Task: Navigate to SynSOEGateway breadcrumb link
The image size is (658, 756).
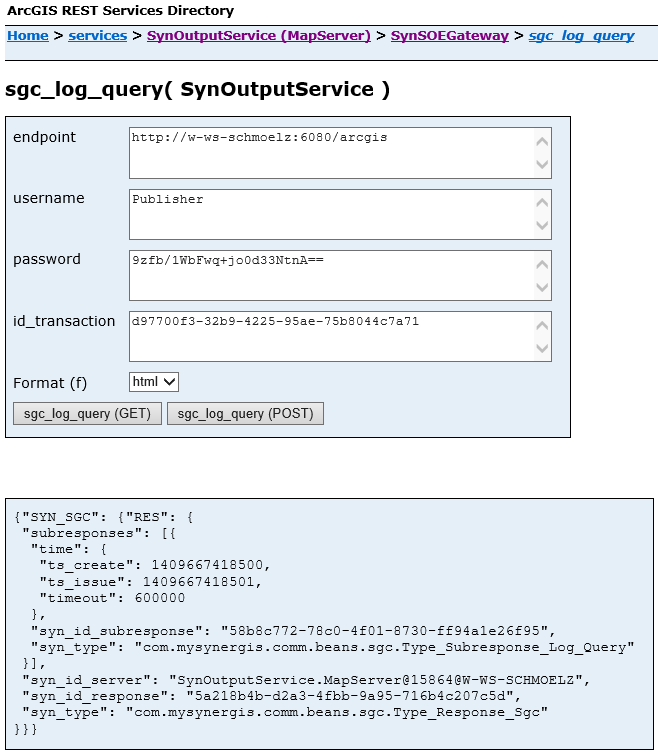Action: [449, 36]
